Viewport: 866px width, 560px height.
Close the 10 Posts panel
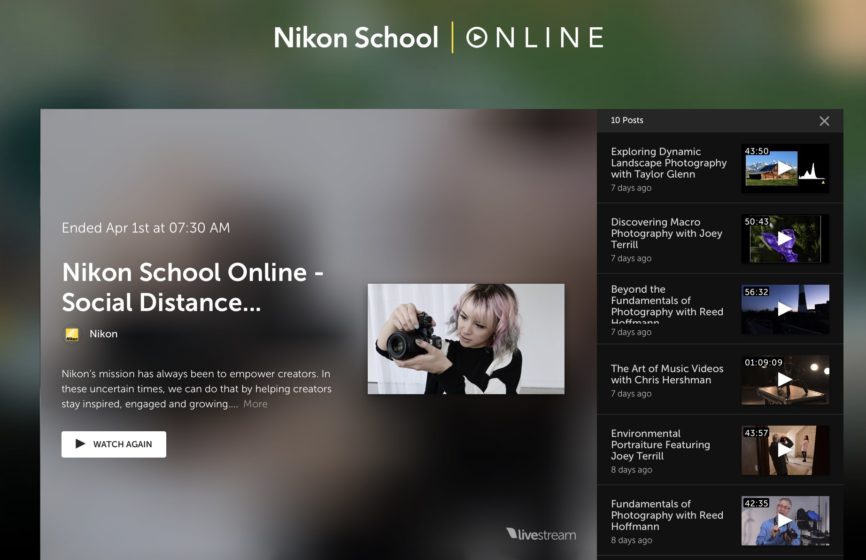coord(824,121)
